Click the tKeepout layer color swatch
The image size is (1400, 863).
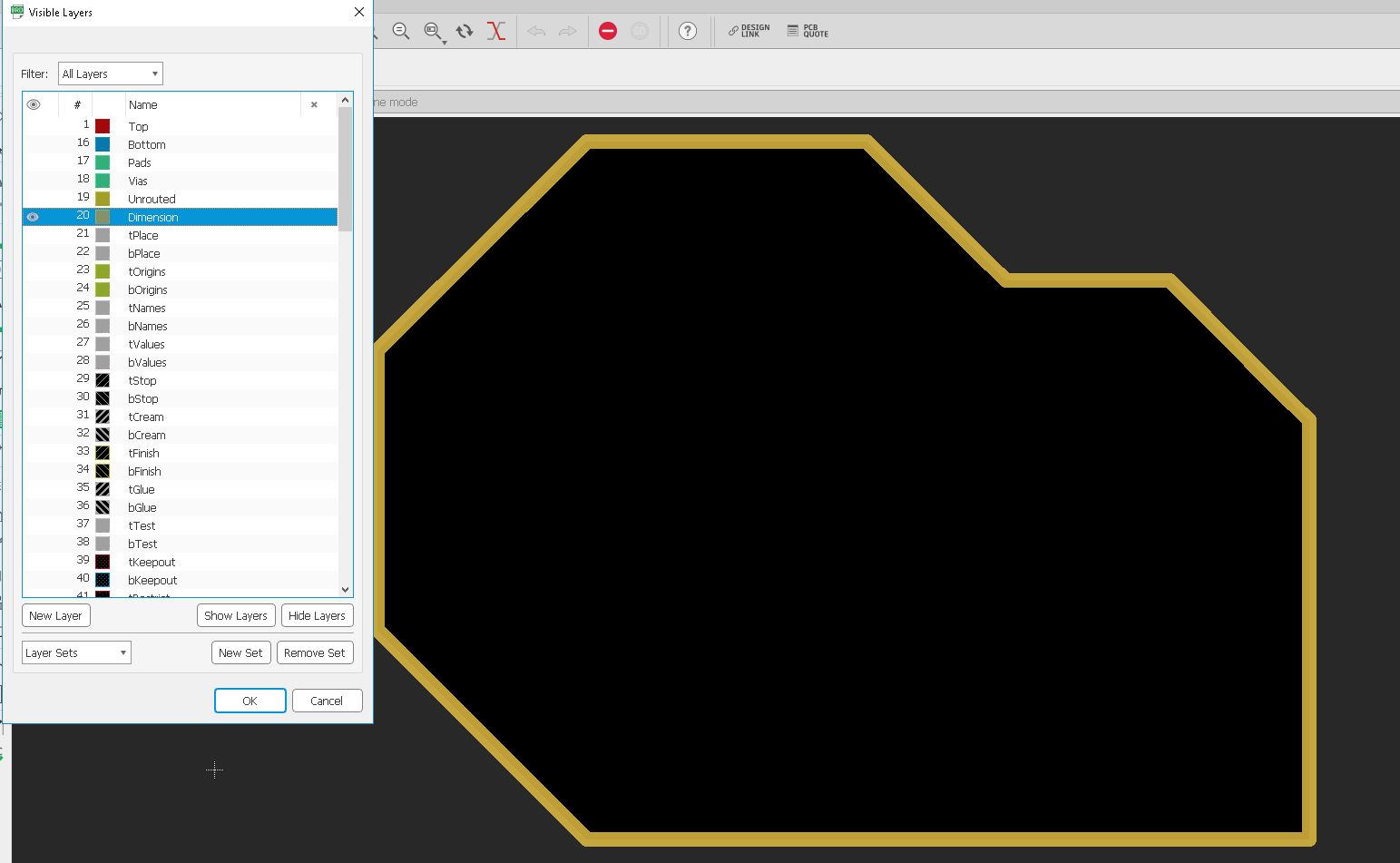tap(103, 562)
